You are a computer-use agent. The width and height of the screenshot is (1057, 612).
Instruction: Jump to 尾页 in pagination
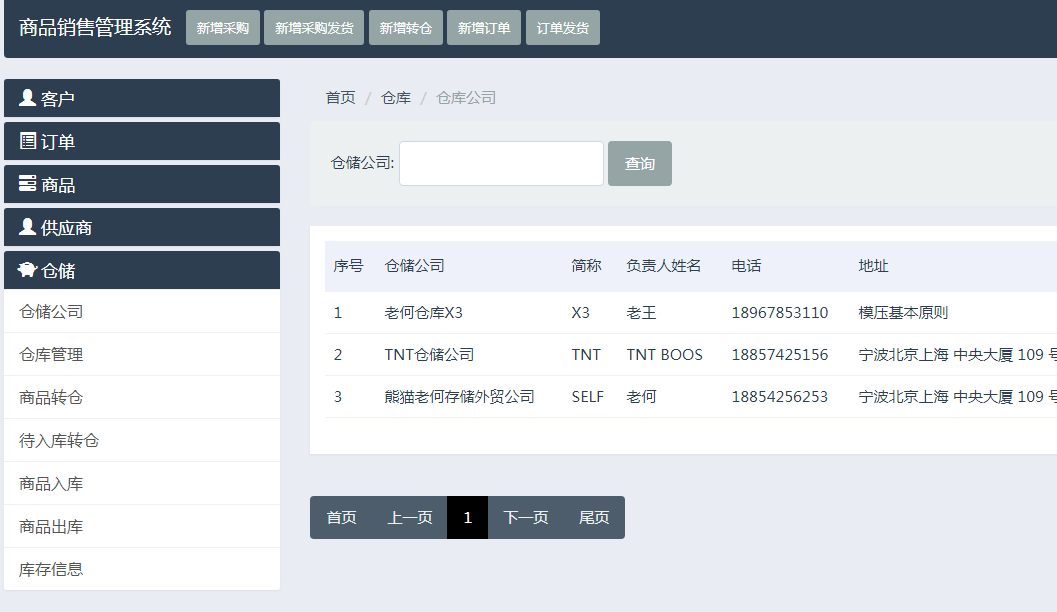594,518
